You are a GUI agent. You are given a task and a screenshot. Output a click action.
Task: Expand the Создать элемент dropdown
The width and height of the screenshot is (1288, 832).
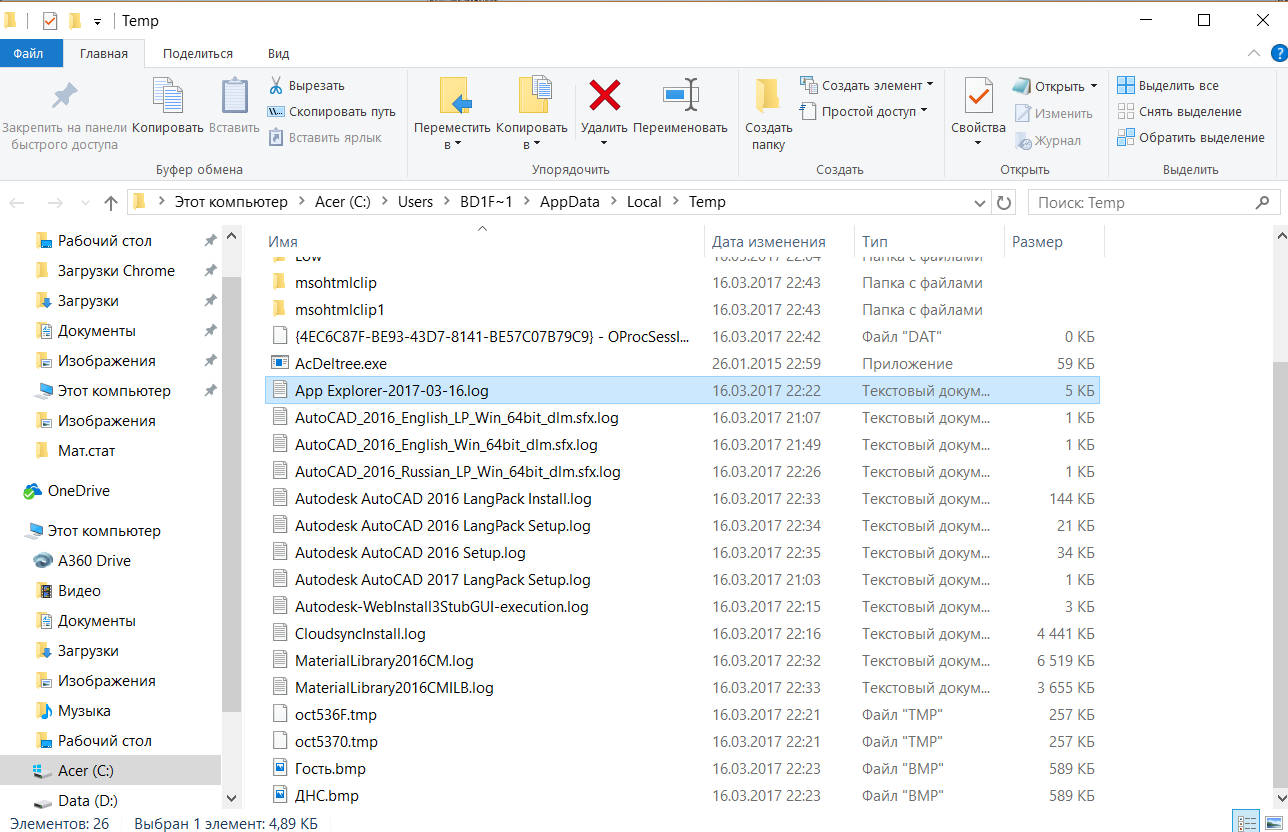(x=931, y=85)
